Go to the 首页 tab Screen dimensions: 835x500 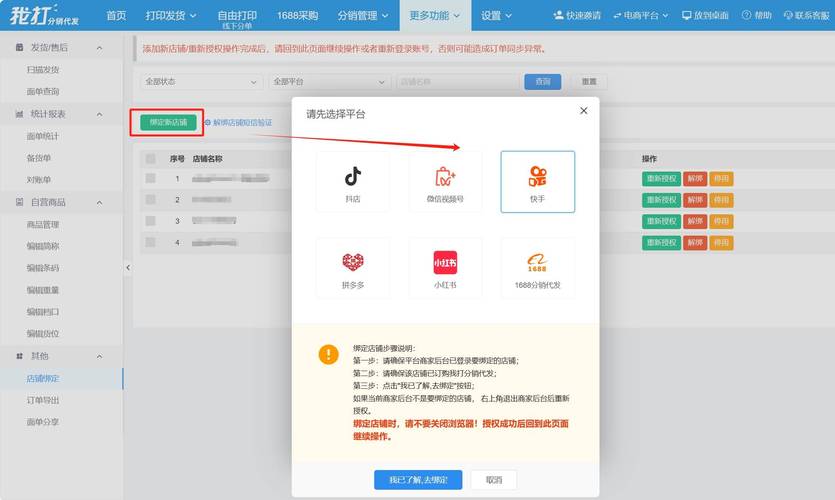point(116,15)
